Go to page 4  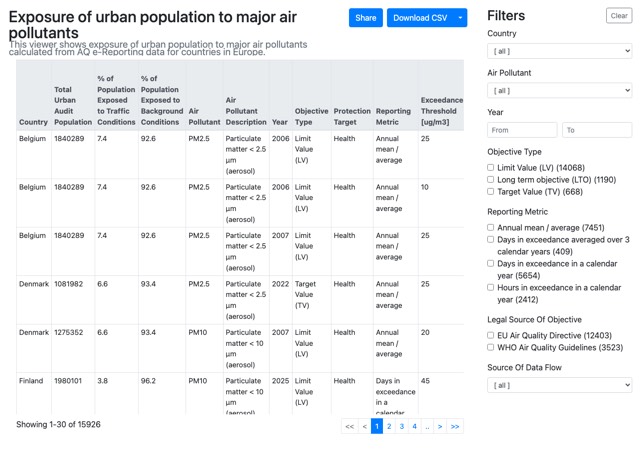coord(414,426)
